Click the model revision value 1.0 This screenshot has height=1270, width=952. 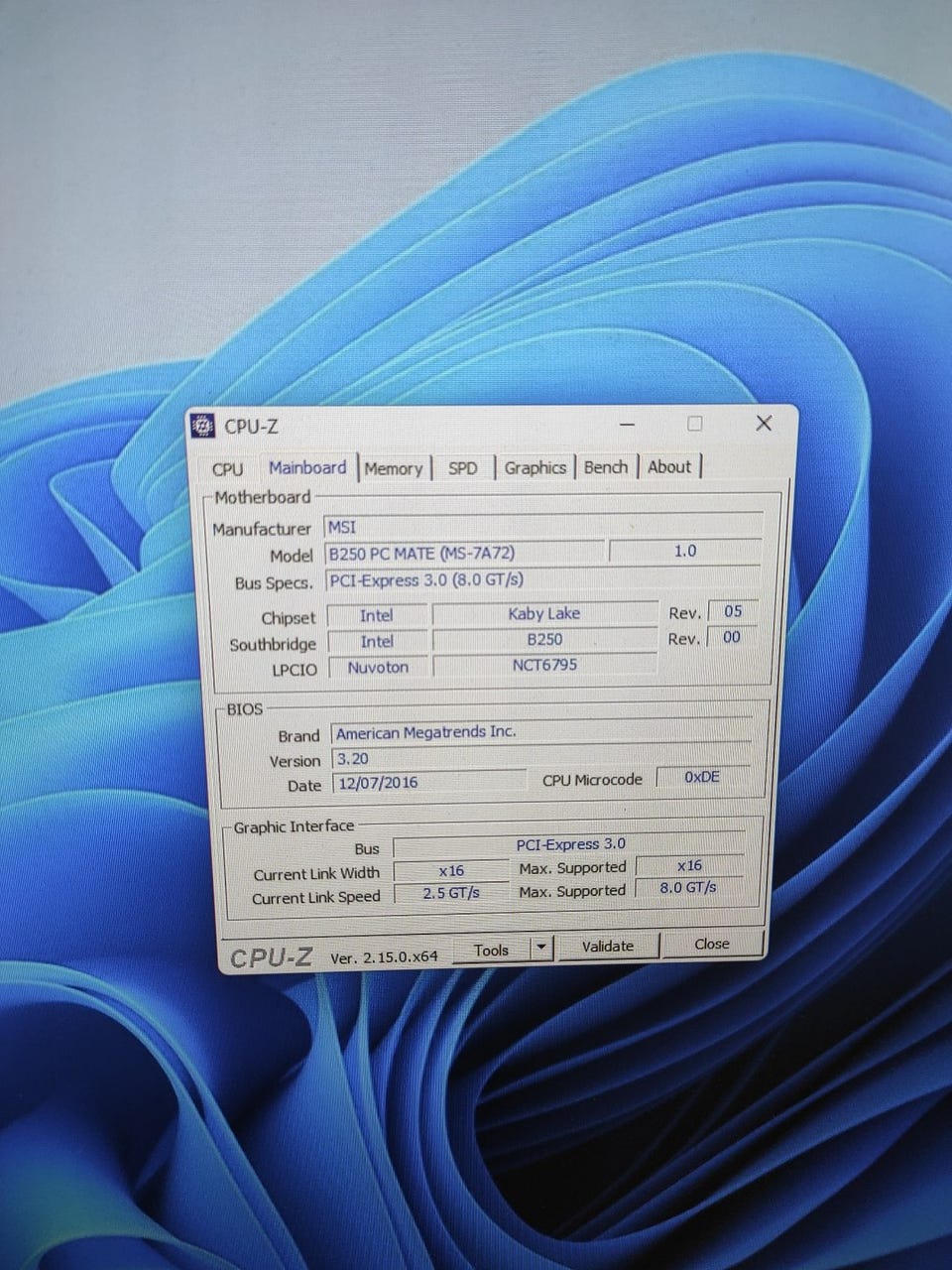coord(685,551)
